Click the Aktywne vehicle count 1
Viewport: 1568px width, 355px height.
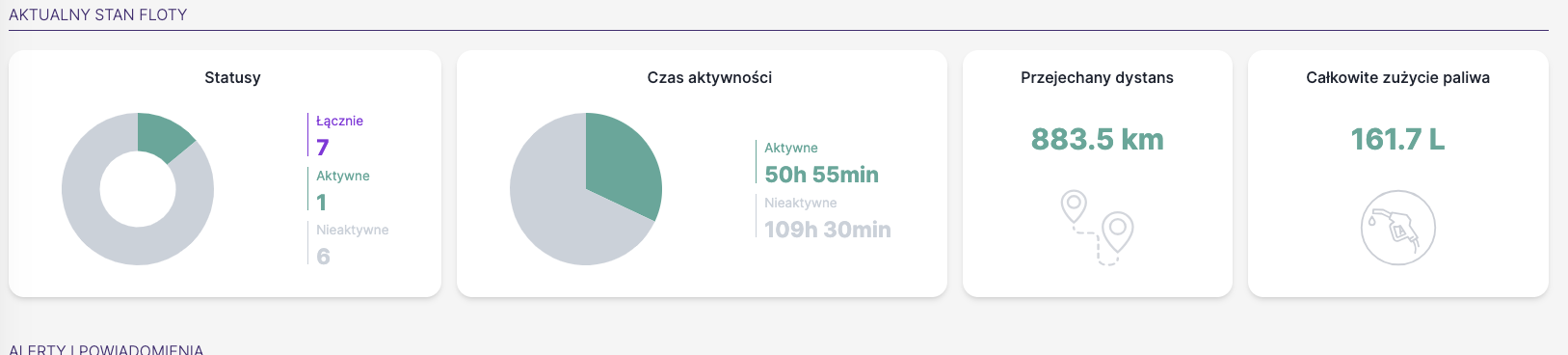click(x=322, y=203)
